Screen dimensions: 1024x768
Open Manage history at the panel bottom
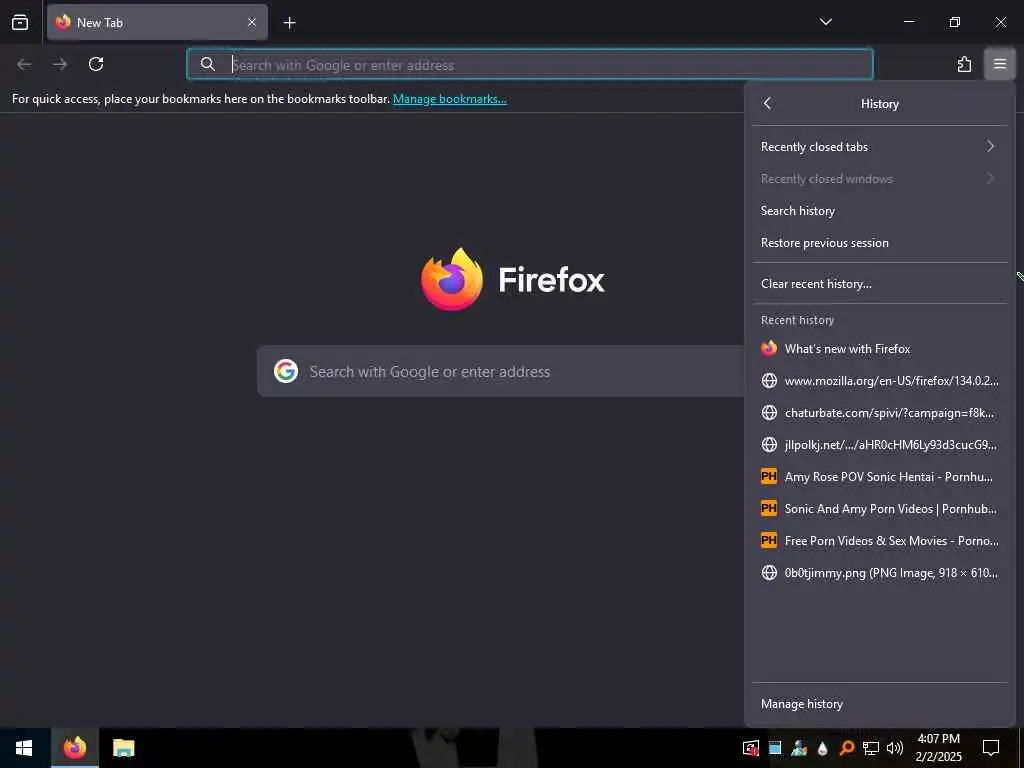point(880,703)
